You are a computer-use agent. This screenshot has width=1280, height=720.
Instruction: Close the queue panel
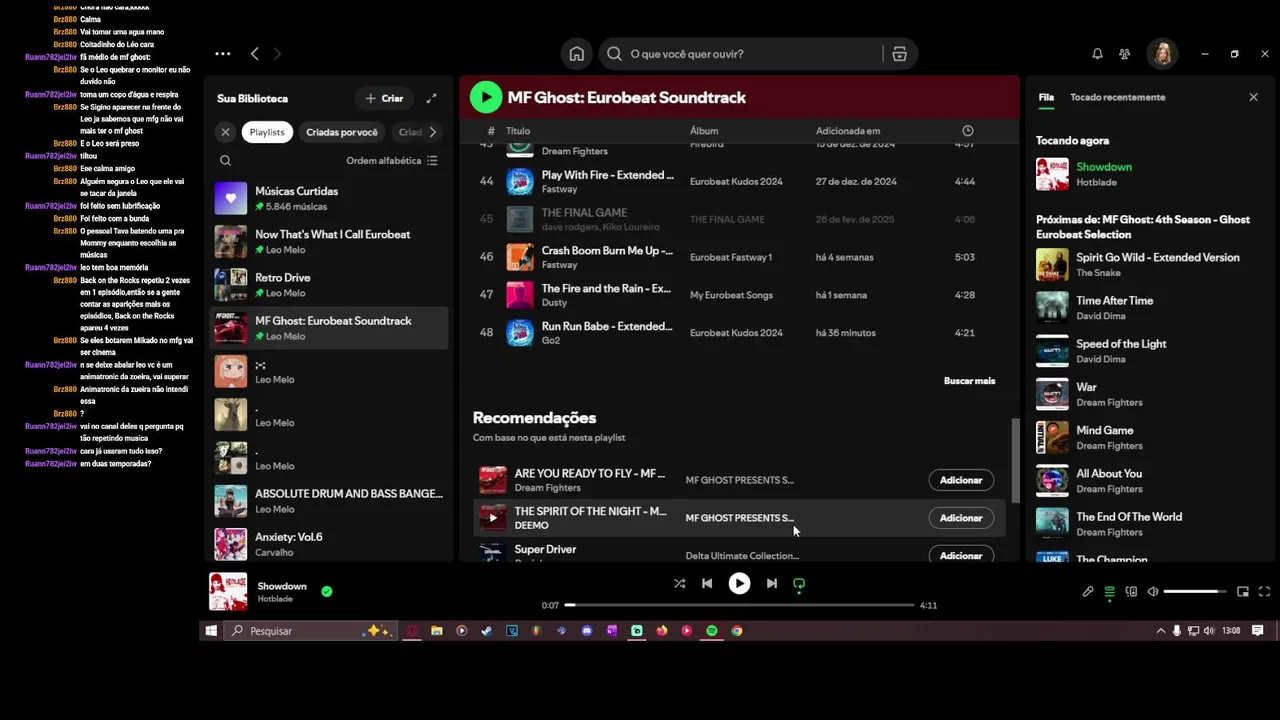(x=1253, y=97)
